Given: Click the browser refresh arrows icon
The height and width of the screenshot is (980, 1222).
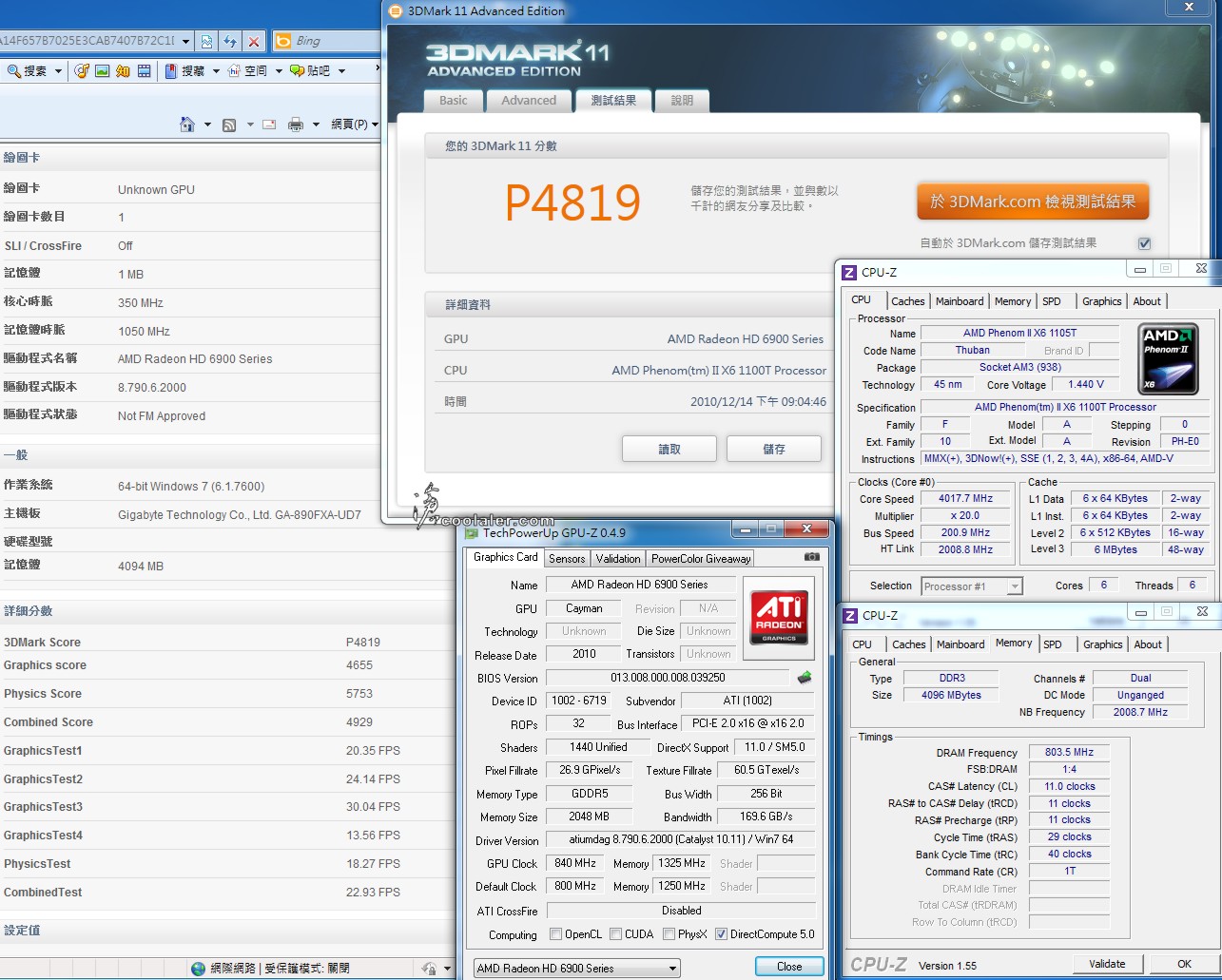Looking at the screenshot, I should (x=230, y=41).
